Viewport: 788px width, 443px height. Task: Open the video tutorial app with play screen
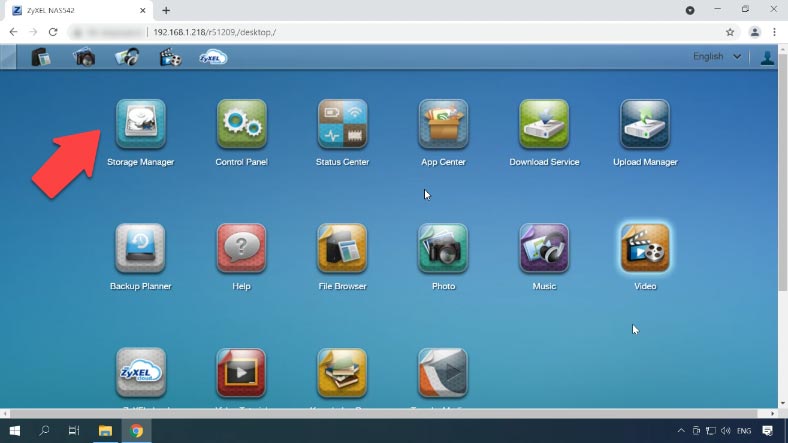pos(242,373)
